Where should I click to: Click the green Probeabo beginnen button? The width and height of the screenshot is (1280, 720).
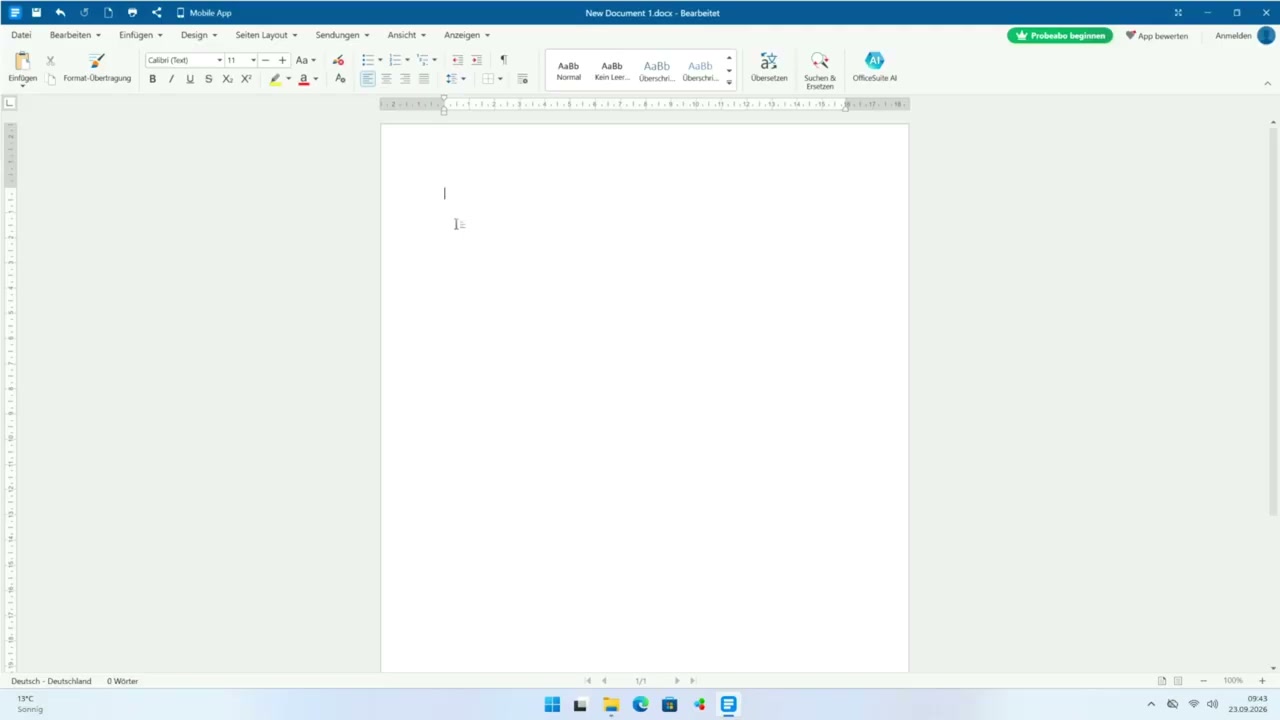tap(1060, 35)
